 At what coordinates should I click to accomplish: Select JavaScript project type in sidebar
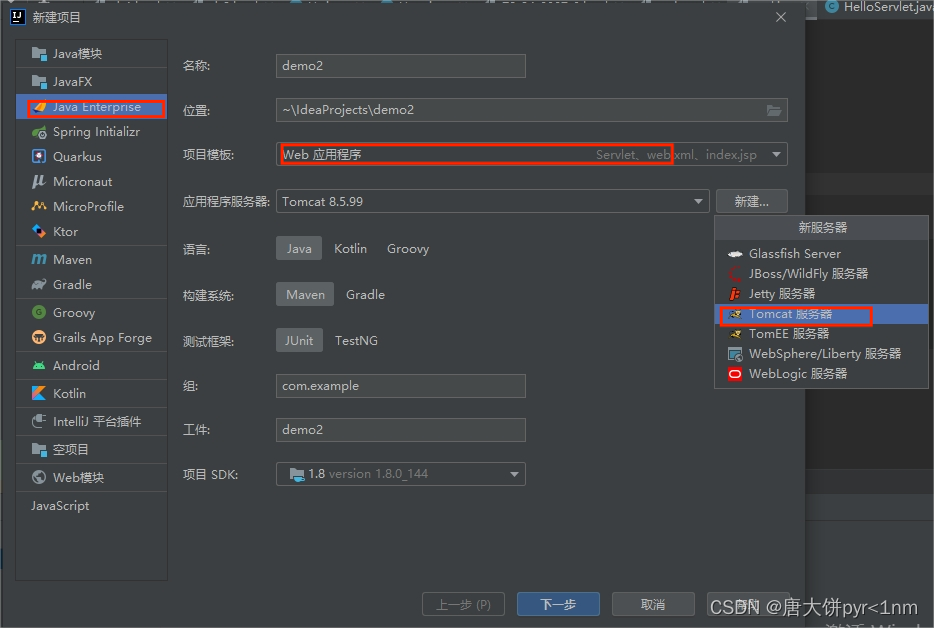click(x=92, y=505)
